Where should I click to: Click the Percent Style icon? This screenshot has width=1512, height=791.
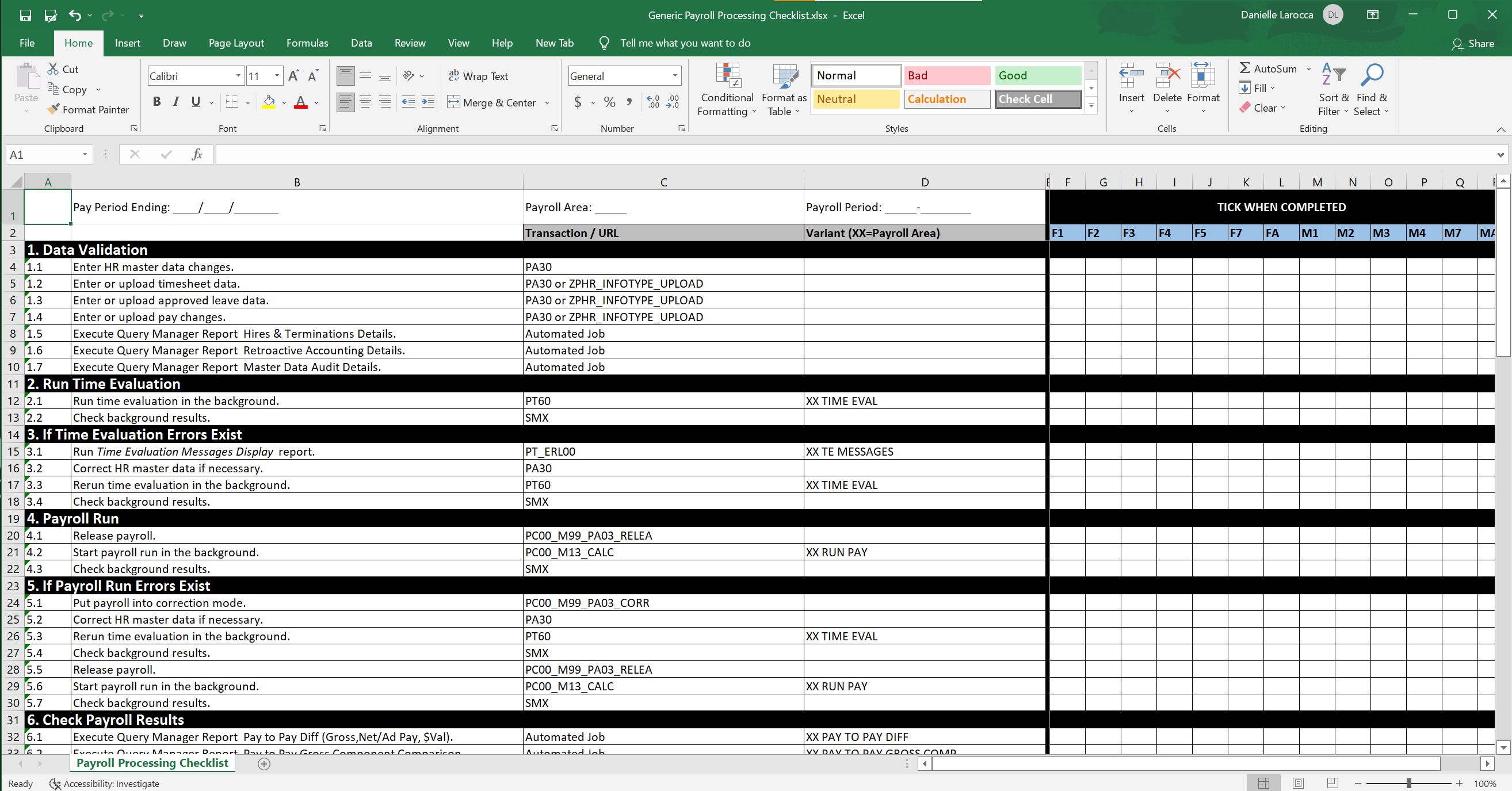point(609,102)
